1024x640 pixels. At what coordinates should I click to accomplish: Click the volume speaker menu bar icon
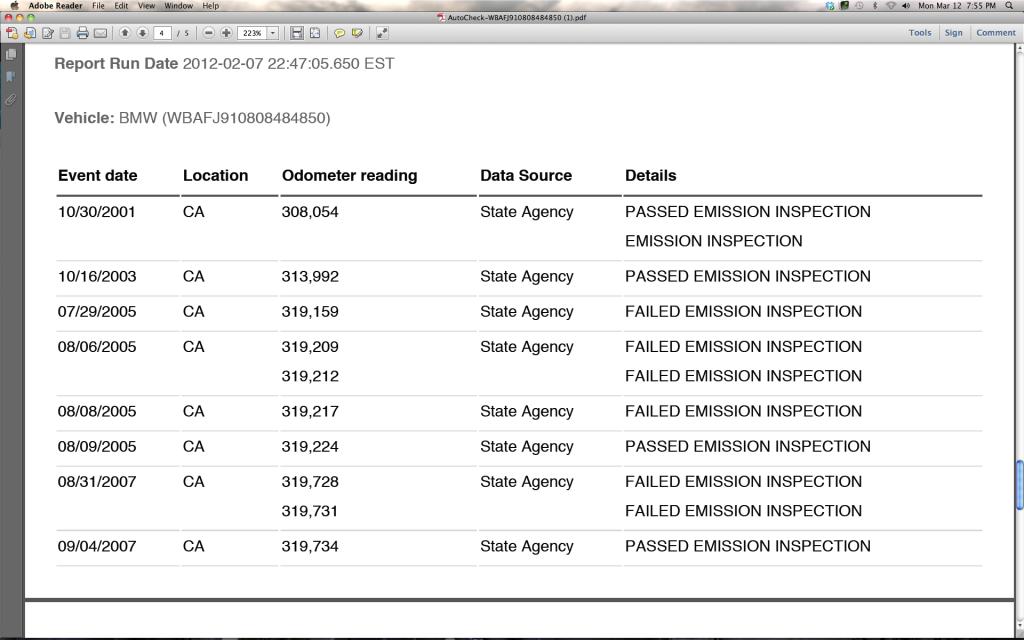point(906,5)
